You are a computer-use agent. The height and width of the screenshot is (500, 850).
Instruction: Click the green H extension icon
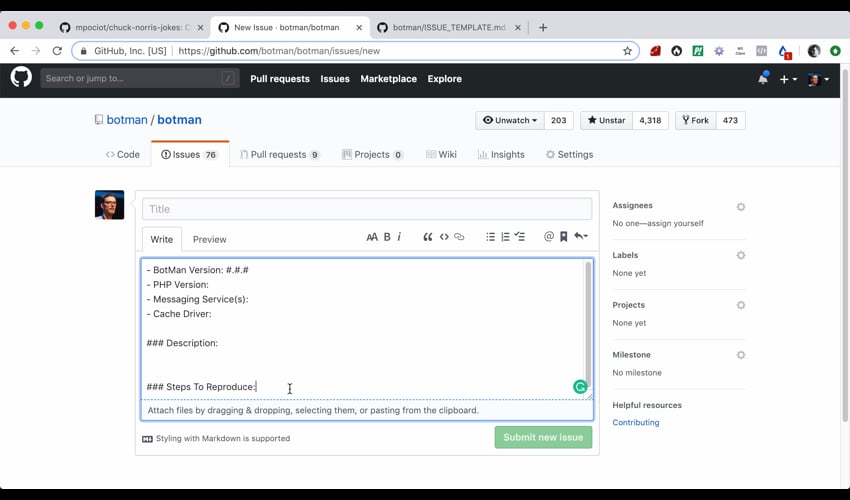(x=698, y=51)
